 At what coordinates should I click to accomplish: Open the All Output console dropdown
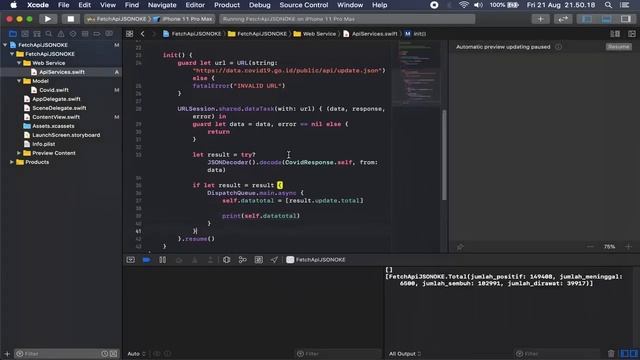click(x=404, y=354)
